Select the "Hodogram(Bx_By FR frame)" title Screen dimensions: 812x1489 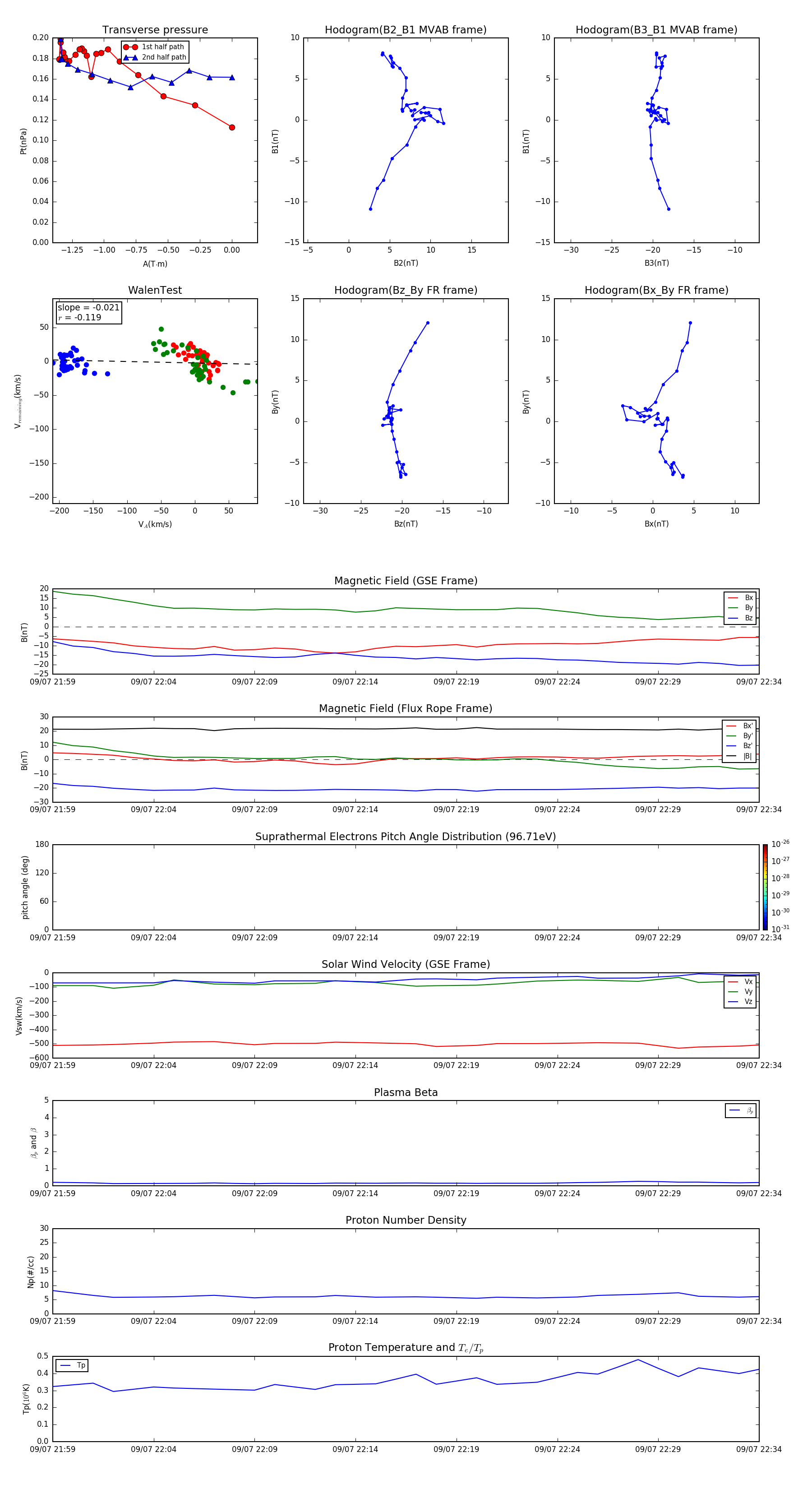[x=656, y=290]
